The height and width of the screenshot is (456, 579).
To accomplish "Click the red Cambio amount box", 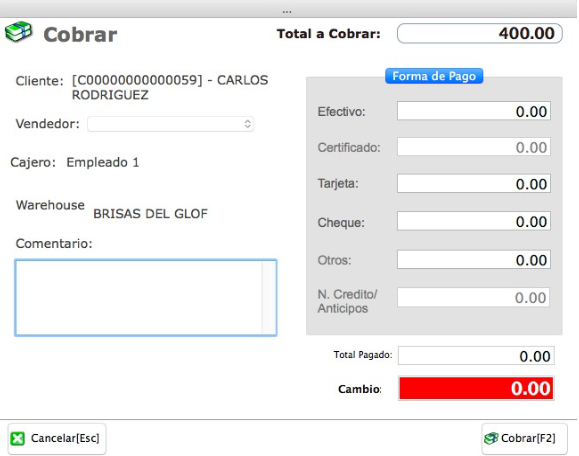I will [476, 388].
